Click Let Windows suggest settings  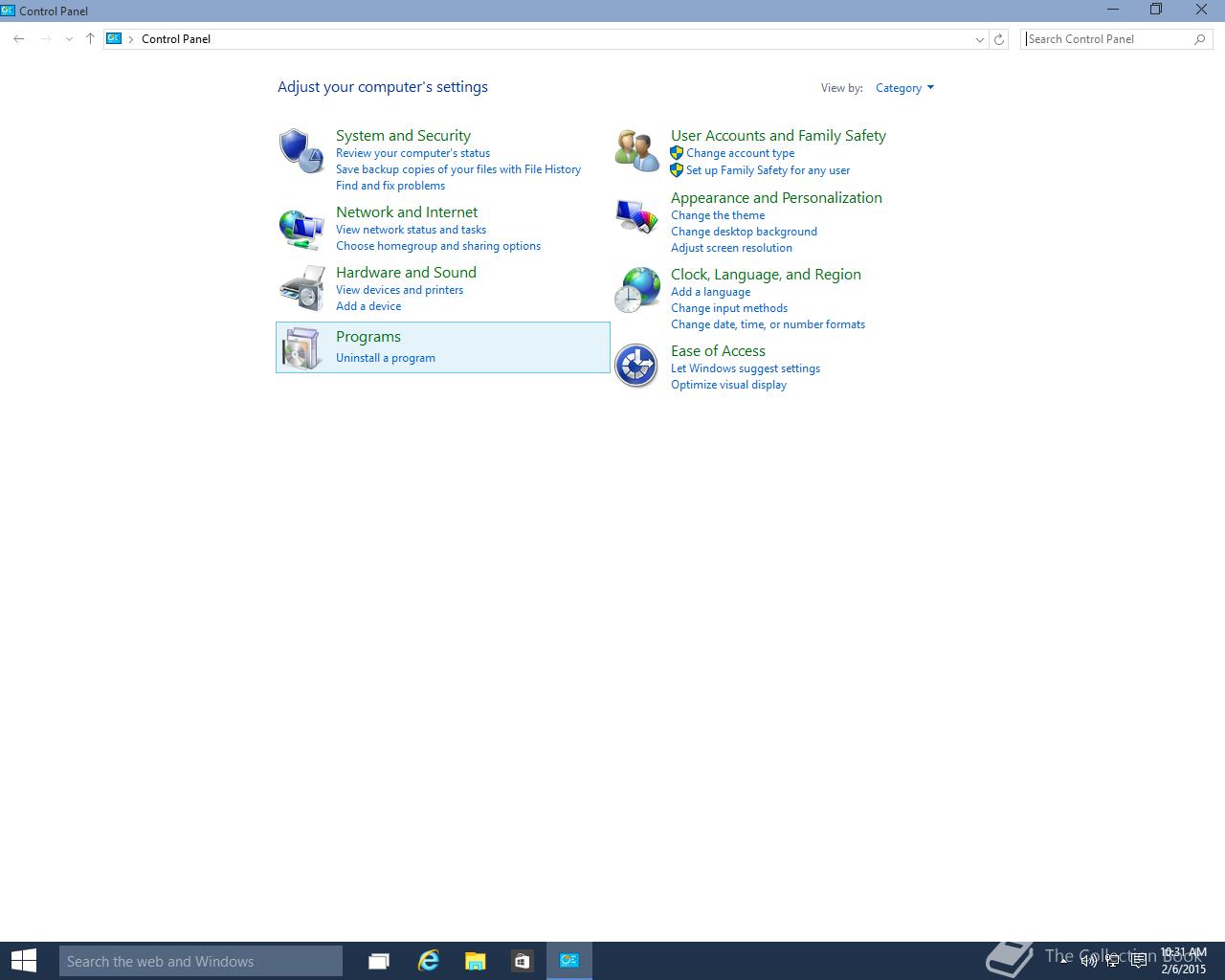pos(746,368)
